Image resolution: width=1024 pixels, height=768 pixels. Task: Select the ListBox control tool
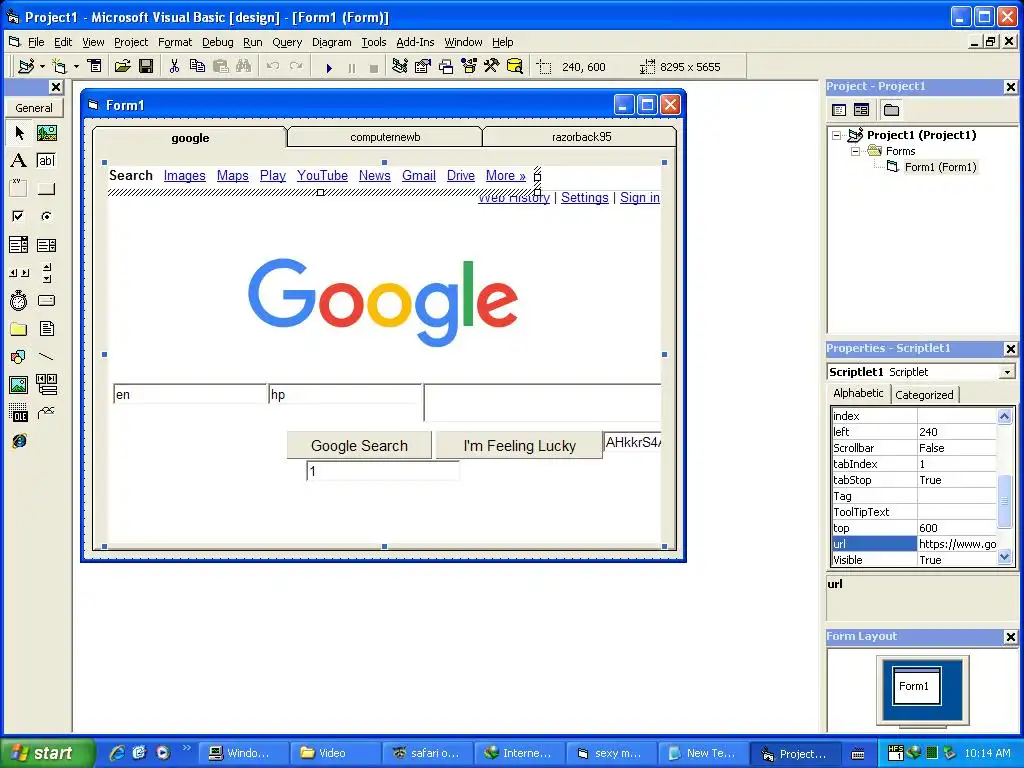[x=46, y=245]
